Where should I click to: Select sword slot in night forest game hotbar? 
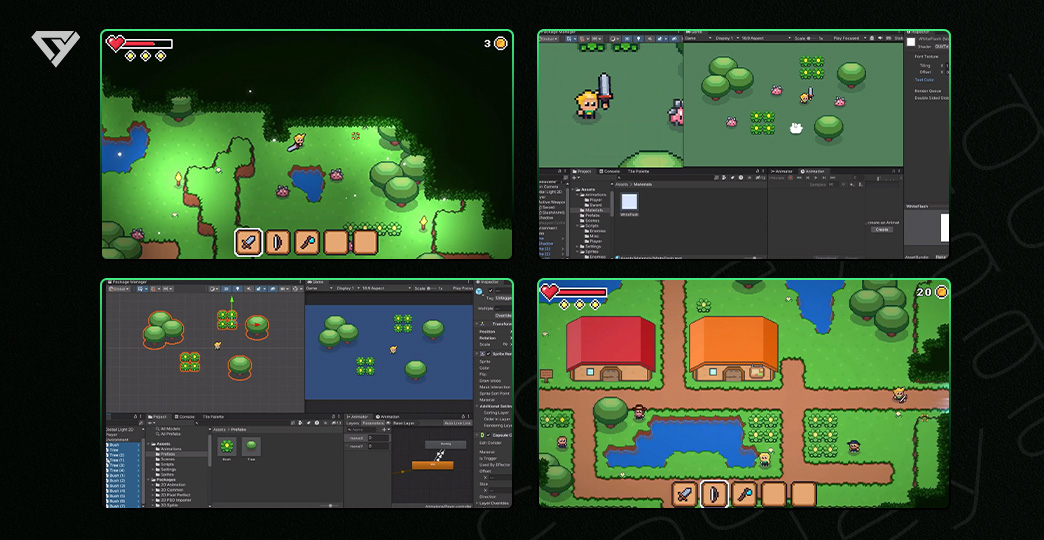[248, 242]
